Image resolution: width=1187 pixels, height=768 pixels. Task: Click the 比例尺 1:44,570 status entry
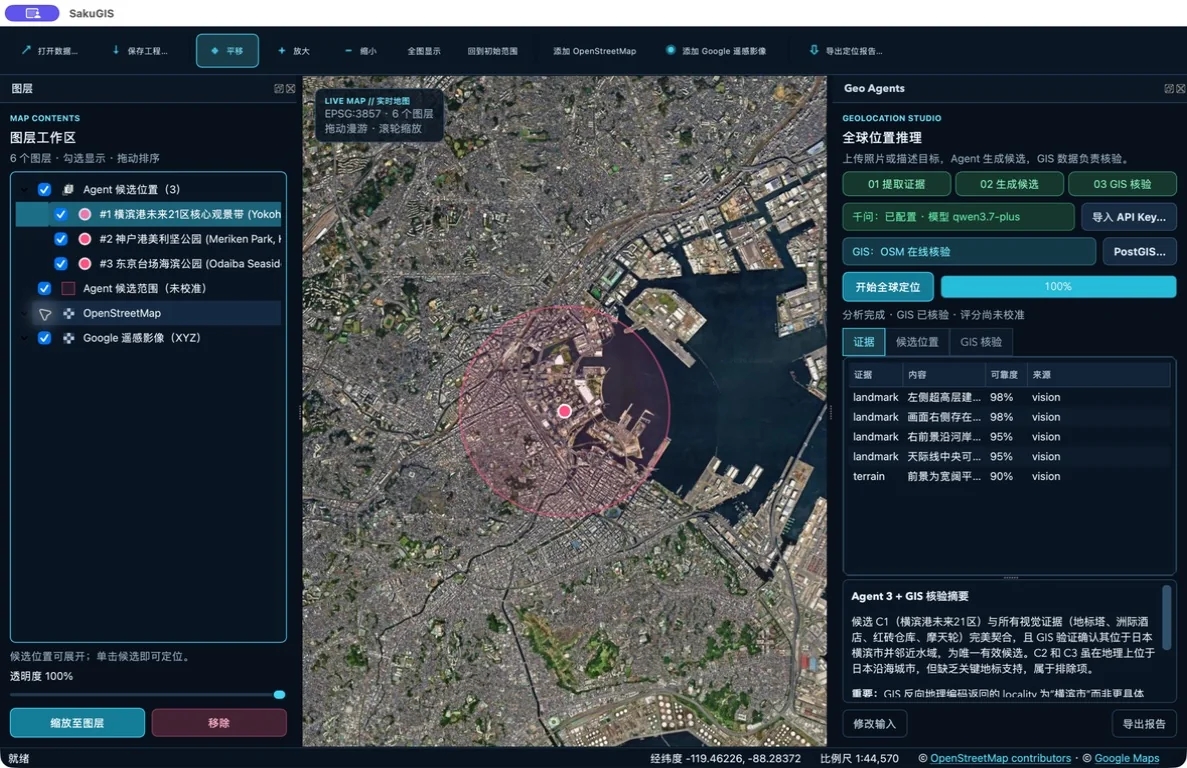tap(859, 758)
